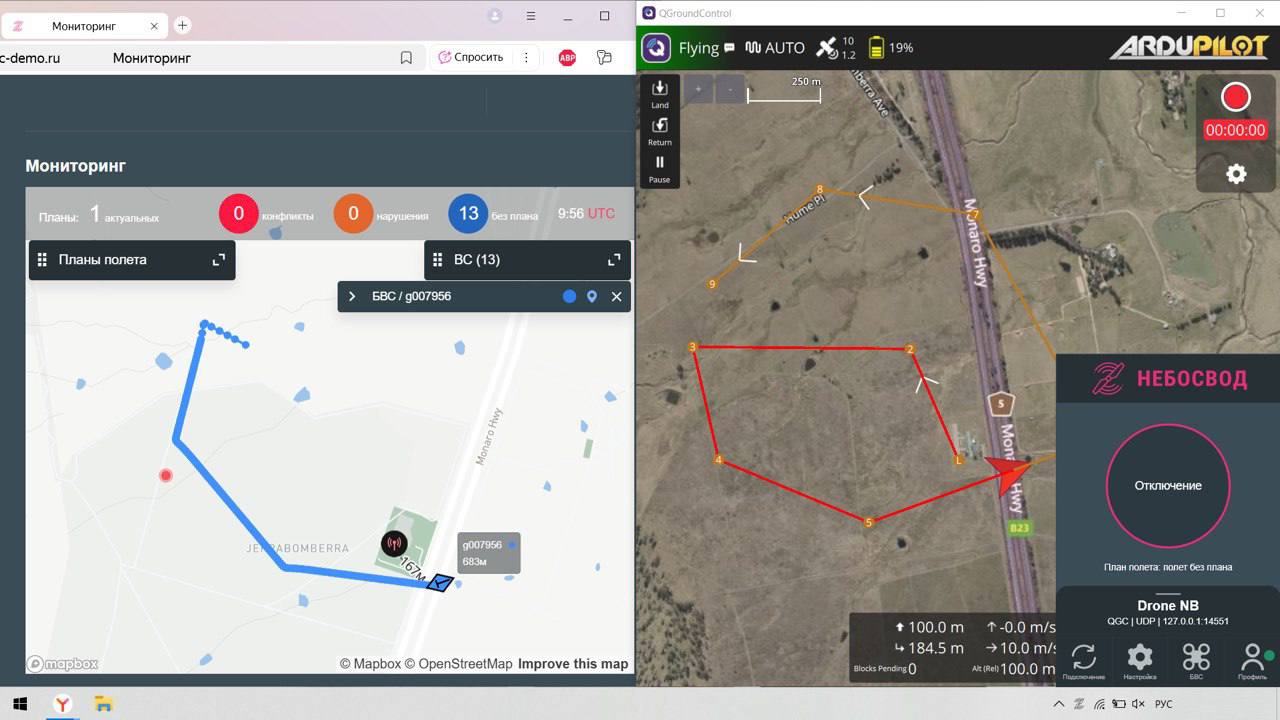This screenshot has height=720, width=1280.
Task: Select waypoint 3 on the mission map
Action: pos(692,347)
